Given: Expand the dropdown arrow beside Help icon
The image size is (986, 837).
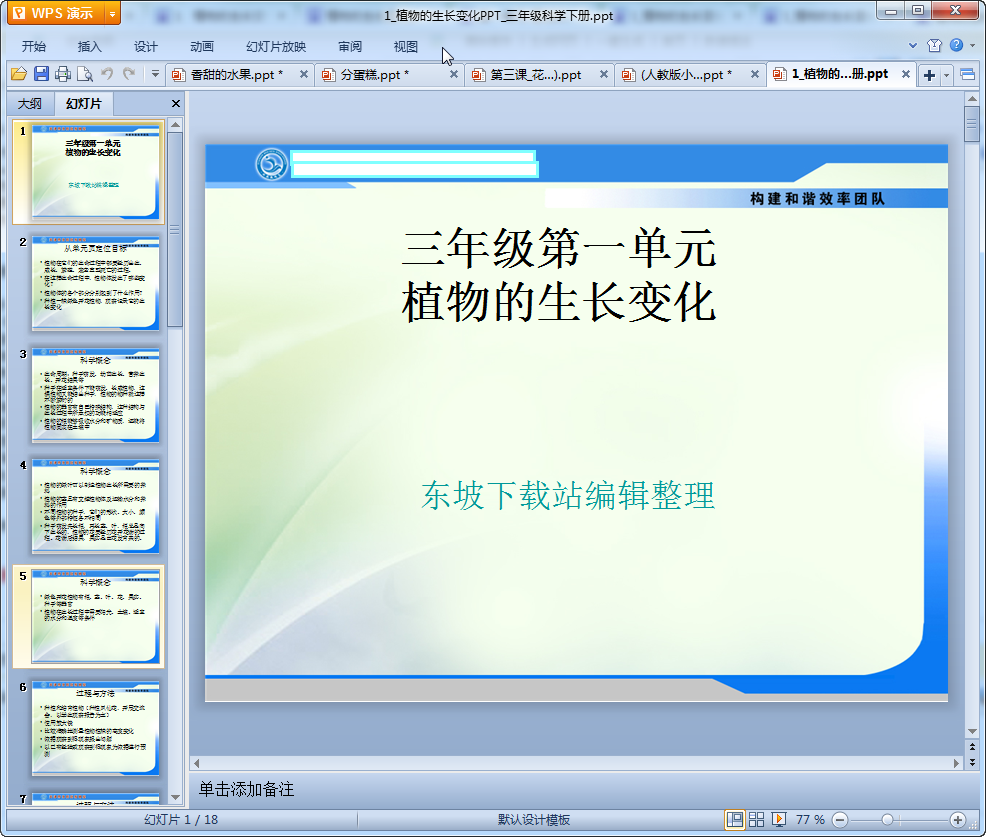Looking at the screenshot, I should [973, 45].
